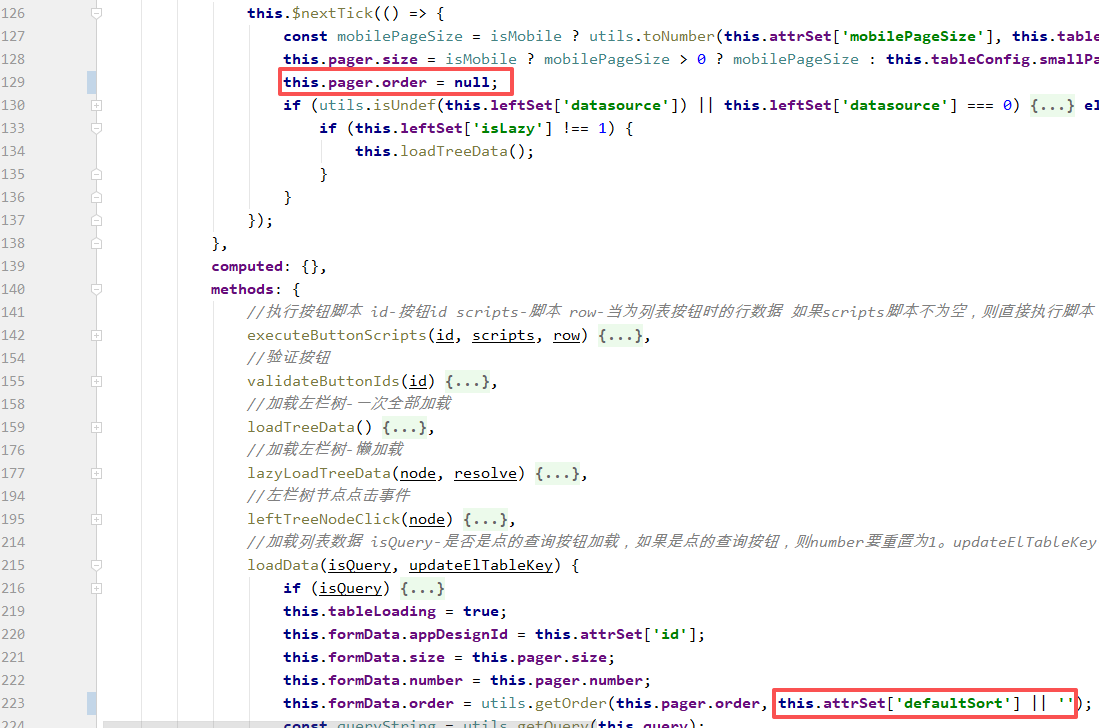Click the change marker beside line 223

coord(92,703)
